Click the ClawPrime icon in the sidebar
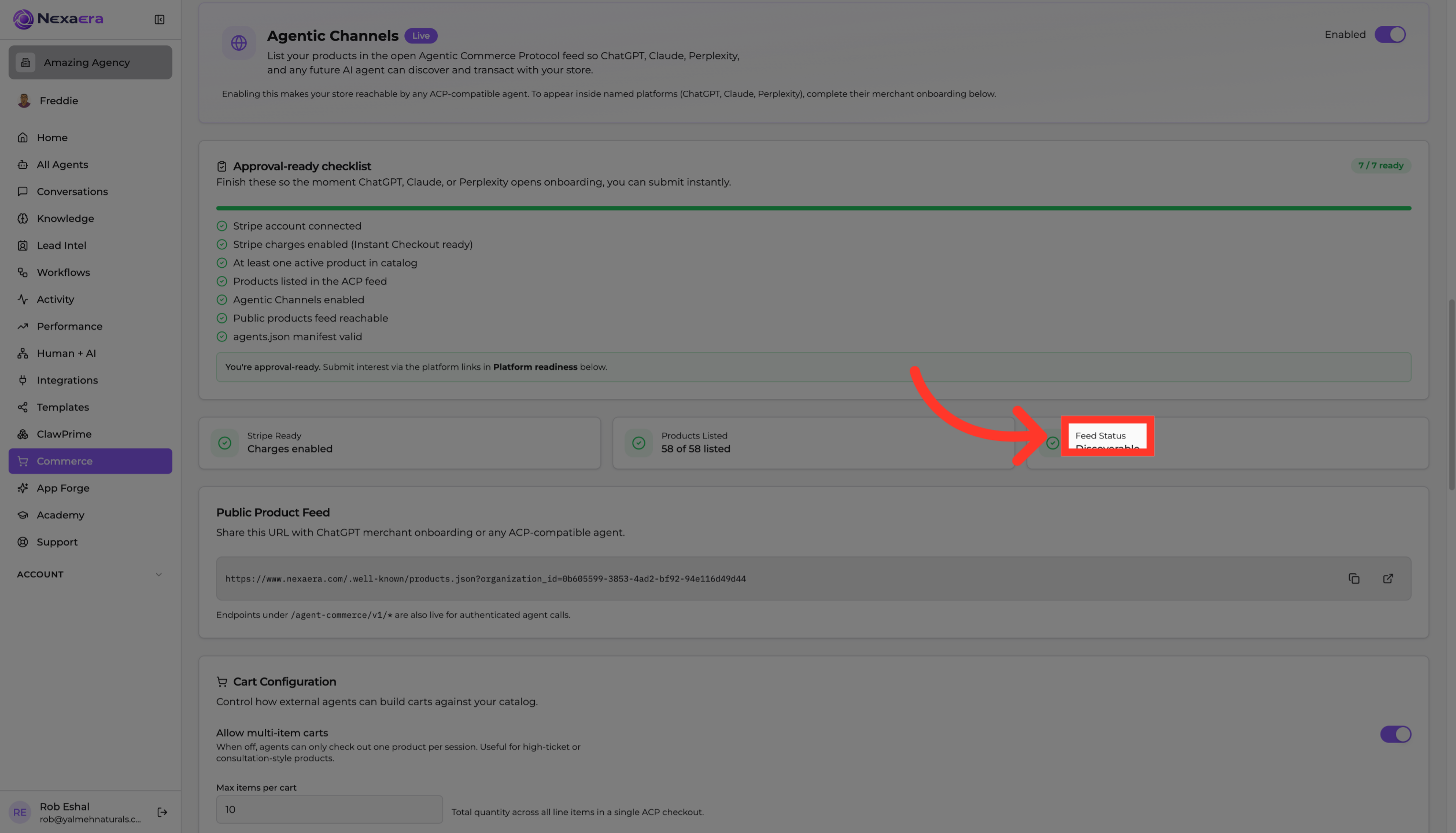 (x=23, y=434)
